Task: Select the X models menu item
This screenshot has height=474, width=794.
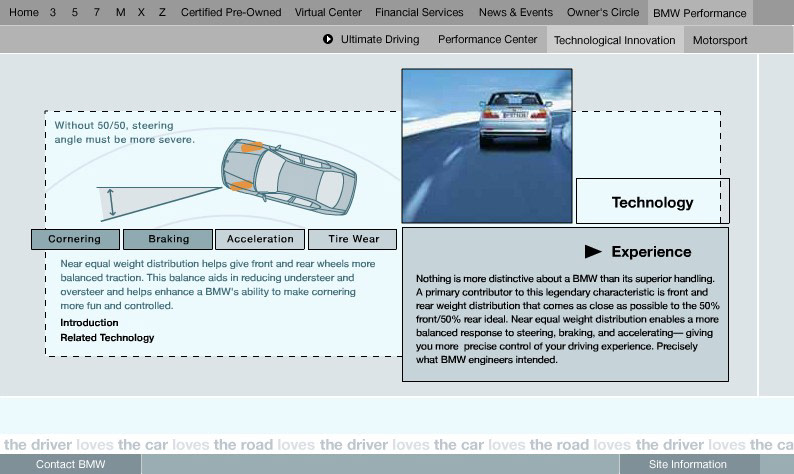Action: 141,12
